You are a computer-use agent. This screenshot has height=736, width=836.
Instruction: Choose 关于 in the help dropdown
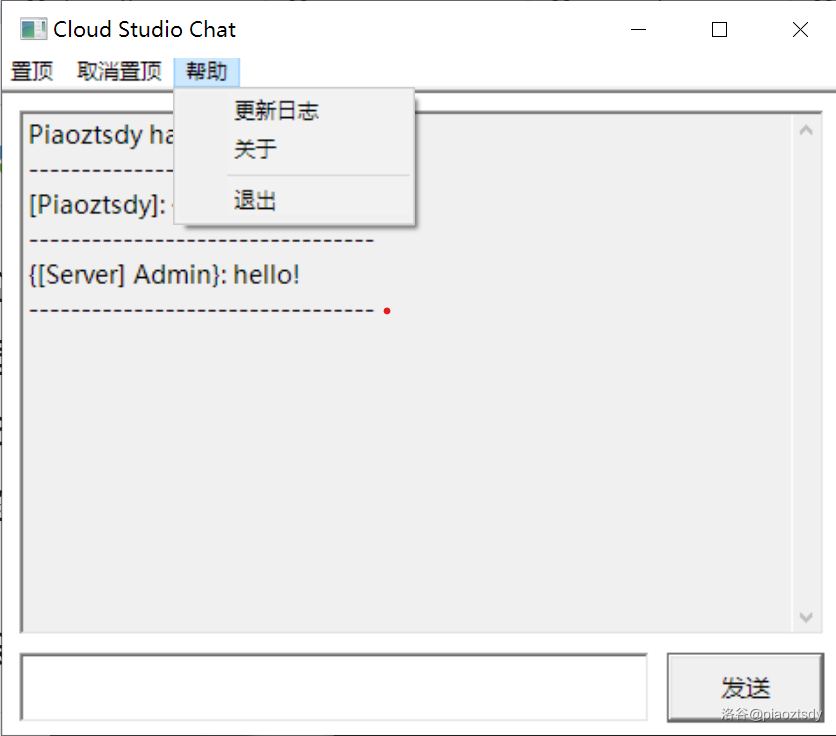(x=255, y=150)
